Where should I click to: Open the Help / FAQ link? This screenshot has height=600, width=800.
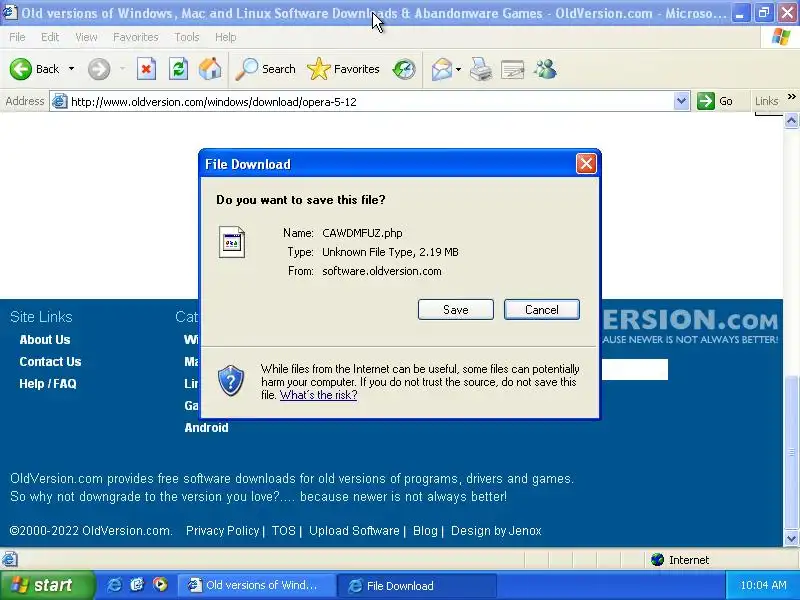click(48, 384)
